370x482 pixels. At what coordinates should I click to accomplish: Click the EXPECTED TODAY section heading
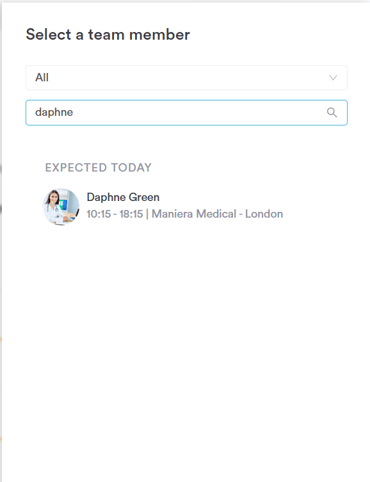click(98, 167)
